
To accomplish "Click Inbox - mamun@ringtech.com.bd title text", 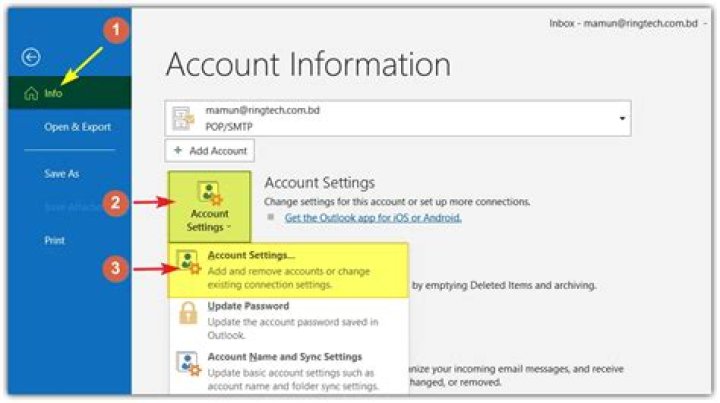I will pos(623,23).
